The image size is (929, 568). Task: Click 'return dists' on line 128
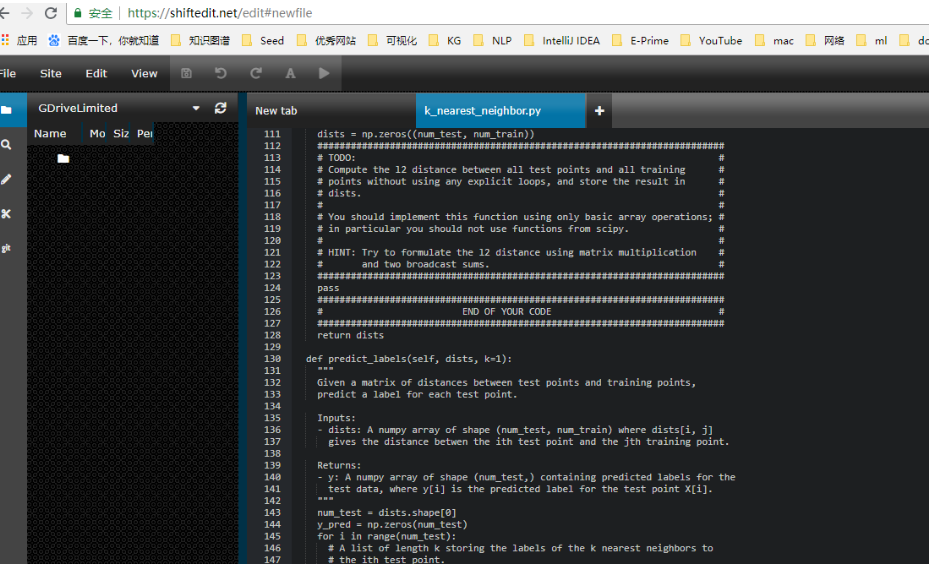coord(350,335)
